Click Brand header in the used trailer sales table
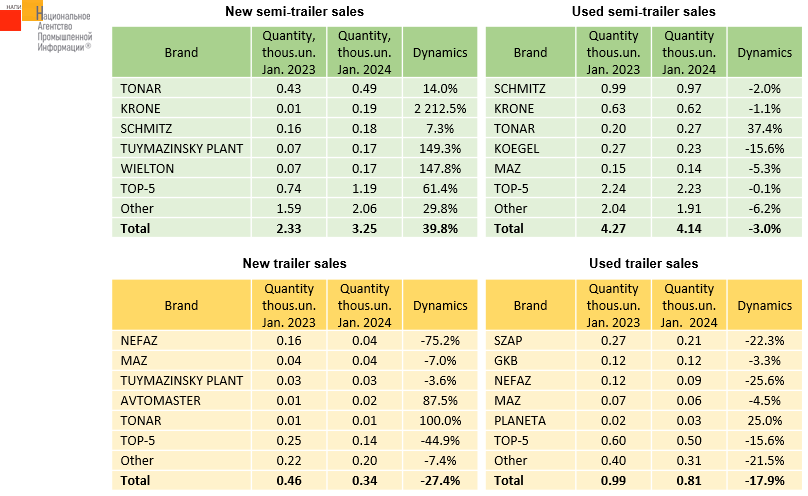The image size is (808, 496). coord(530,305)
